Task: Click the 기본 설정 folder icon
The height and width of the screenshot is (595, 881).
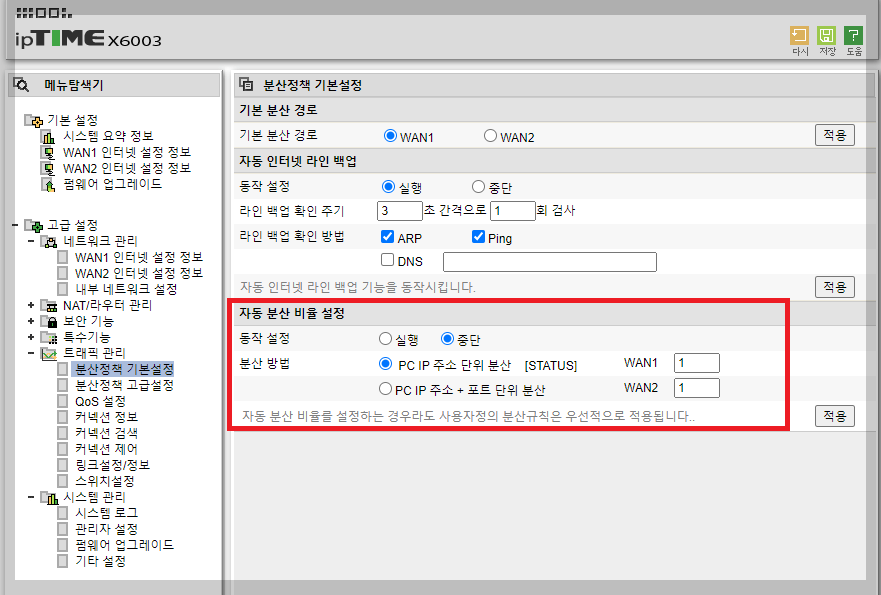Action: [34, 120]
